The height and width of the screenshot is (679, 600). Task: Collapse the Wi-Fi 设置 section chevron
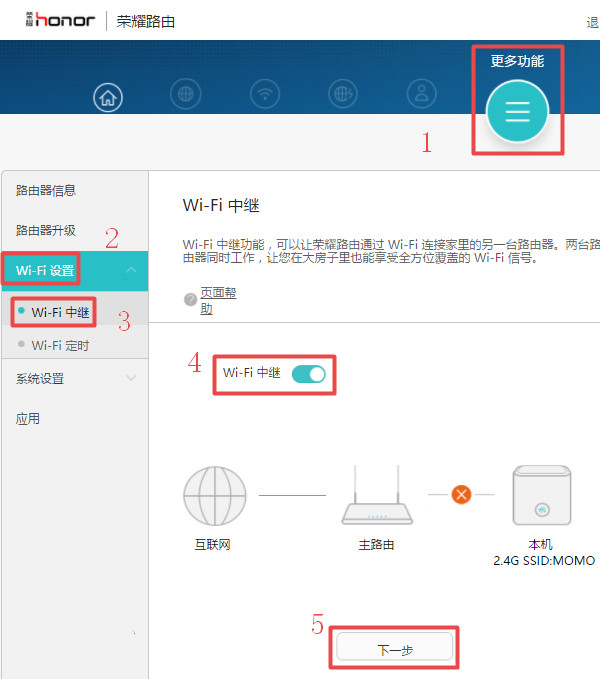[x=131, y=270]
